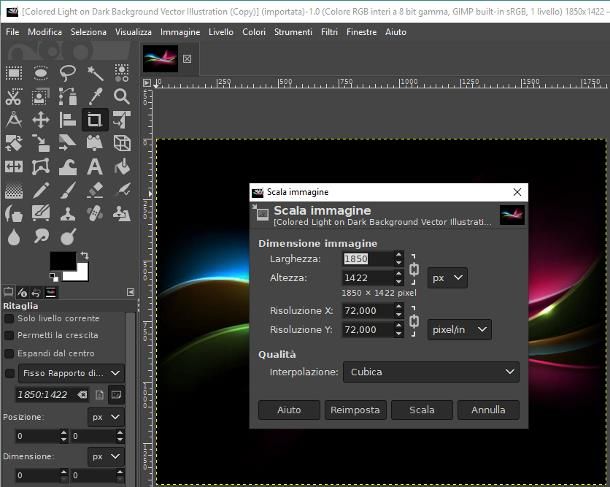Select the Clone stamp tool

[68, 214]
